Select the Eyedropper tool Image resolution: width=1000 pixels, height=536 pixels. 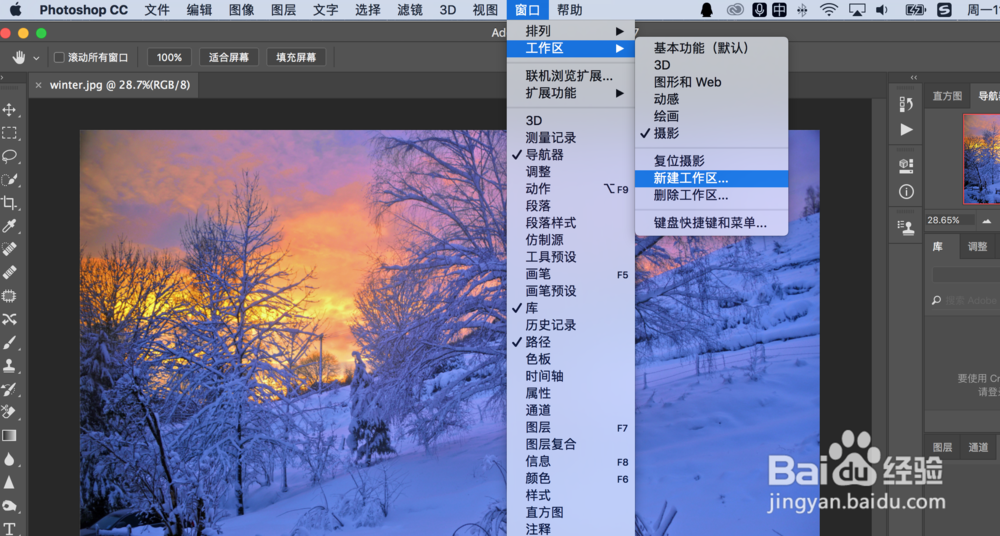coord(9,226)
